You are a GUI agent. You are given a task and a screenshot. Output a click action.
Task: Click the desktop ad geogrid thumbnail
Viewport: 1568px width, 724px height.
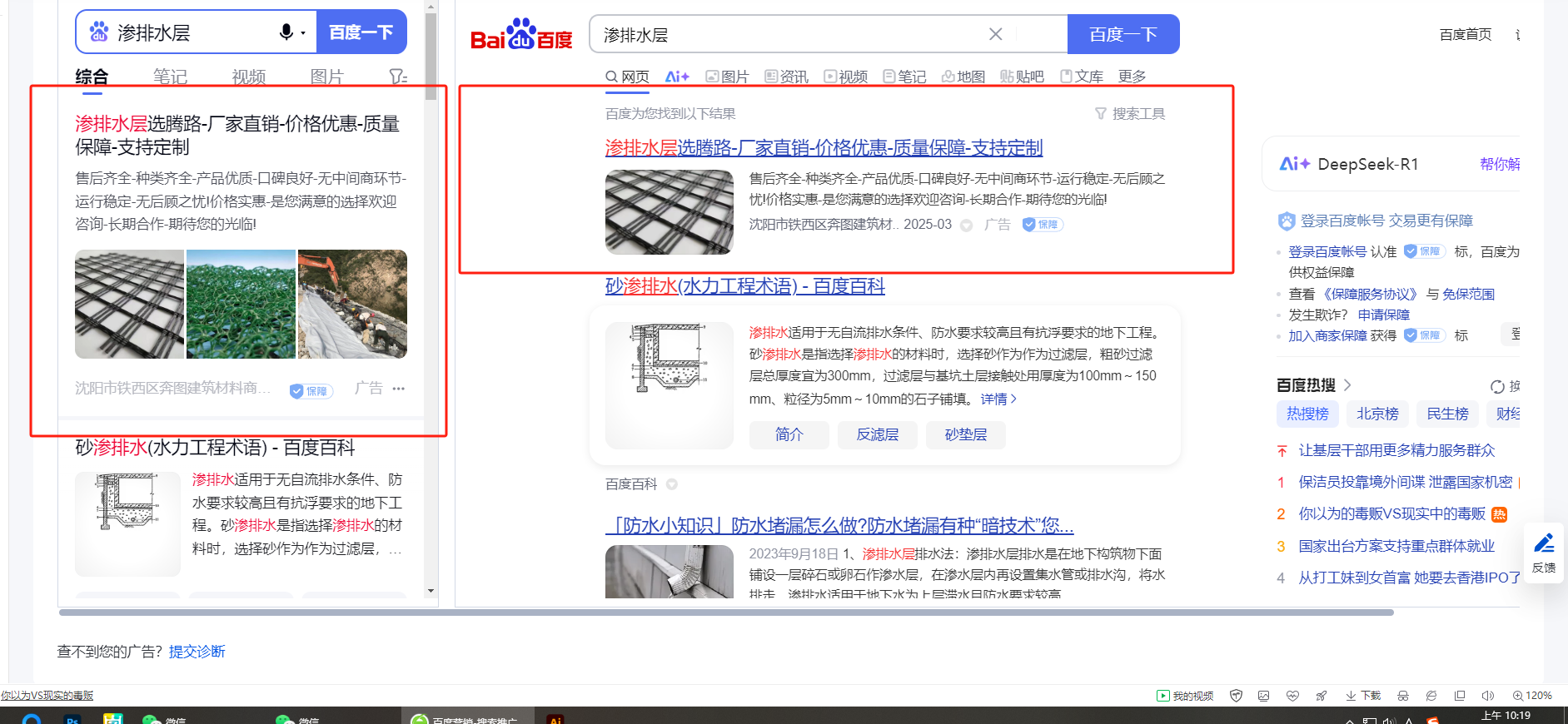(670, 212)
